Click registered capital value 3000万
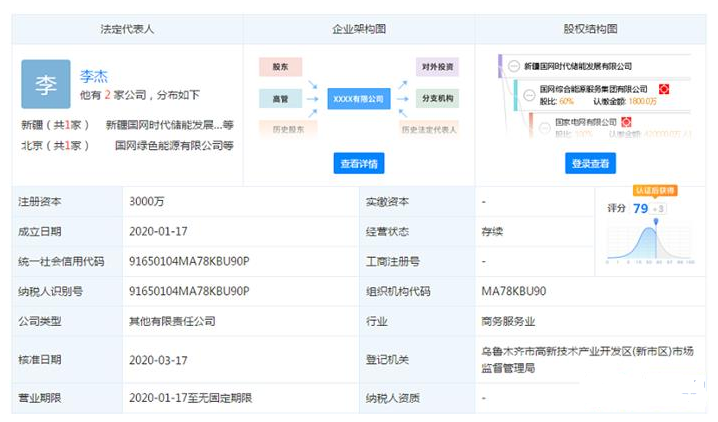 [x=147, y=201]
